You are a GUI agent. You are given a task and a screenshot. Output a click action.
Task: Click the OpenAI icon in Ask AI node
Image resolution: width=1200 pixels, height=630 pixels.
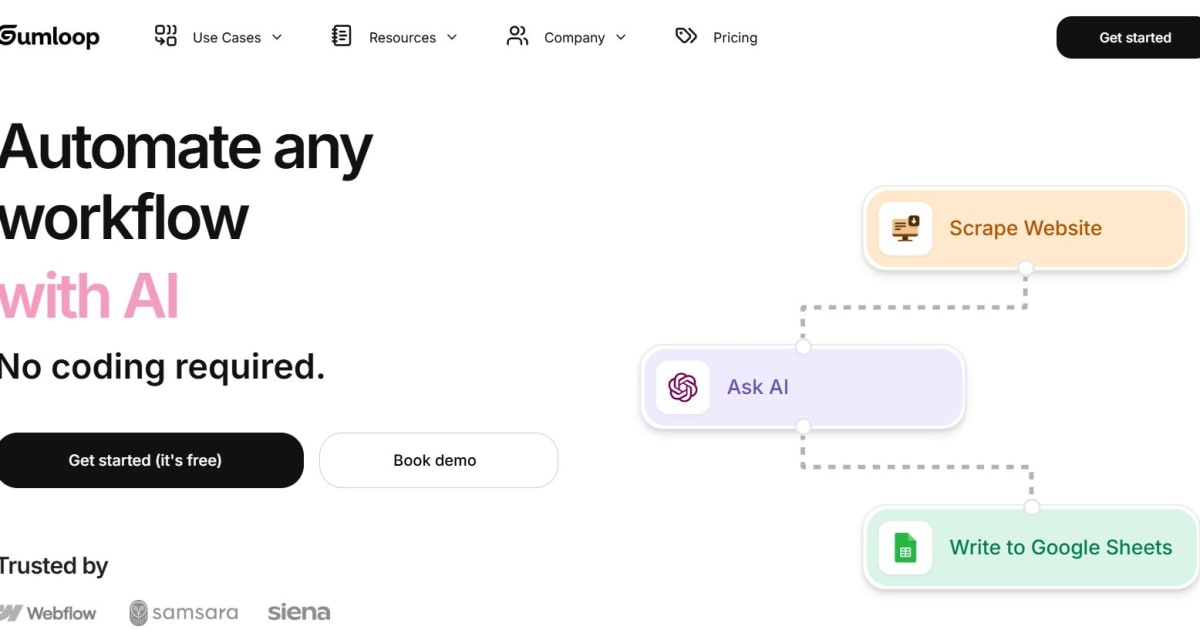[x=681, y=387]
